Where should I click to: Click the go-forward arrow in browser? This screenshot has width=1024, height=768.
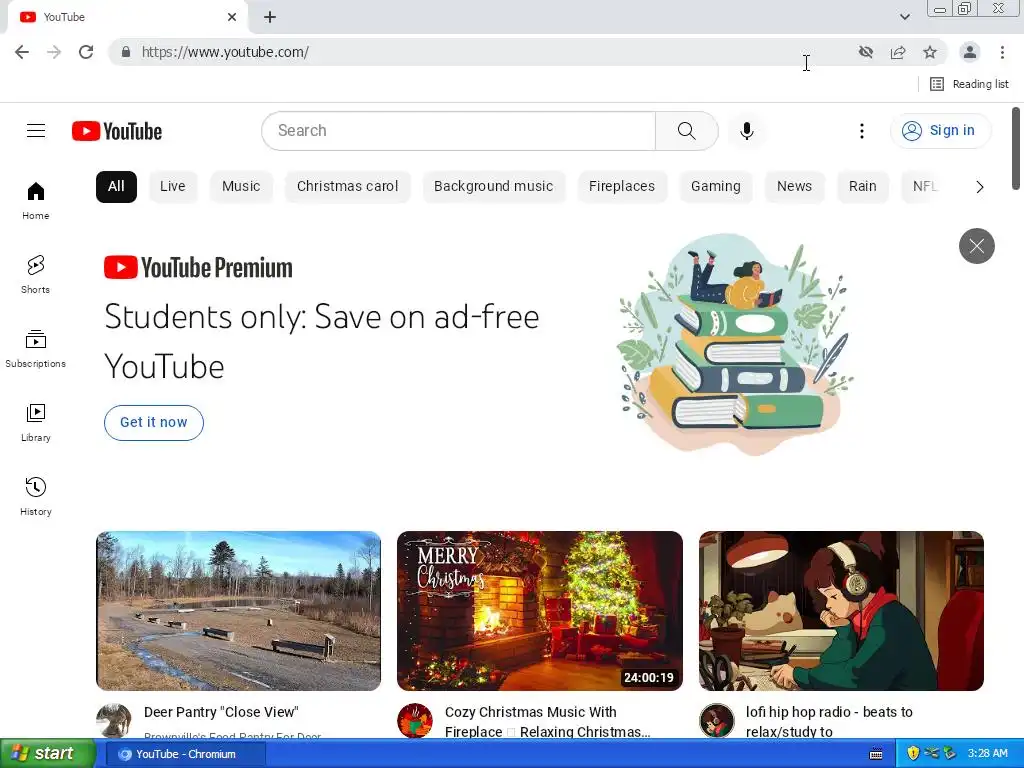coord(54,52)
